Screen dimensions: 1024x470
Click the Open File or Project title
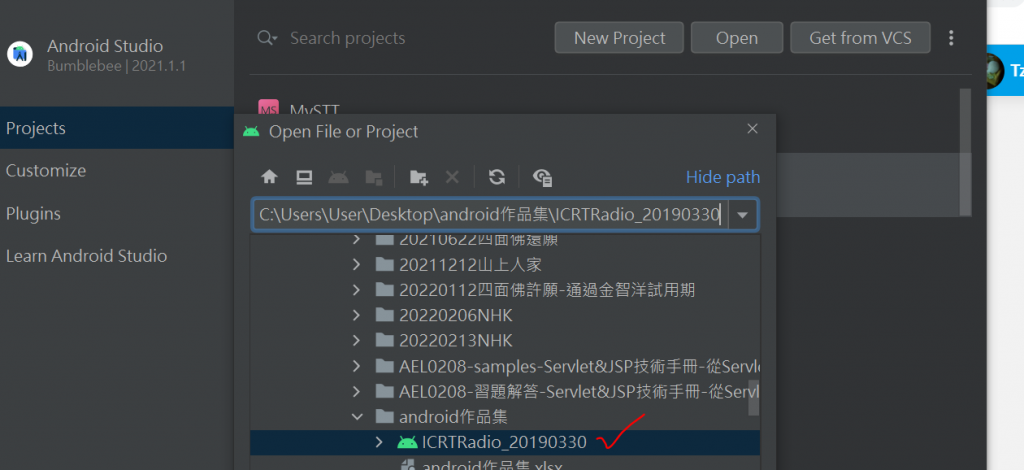pos(344,131)
